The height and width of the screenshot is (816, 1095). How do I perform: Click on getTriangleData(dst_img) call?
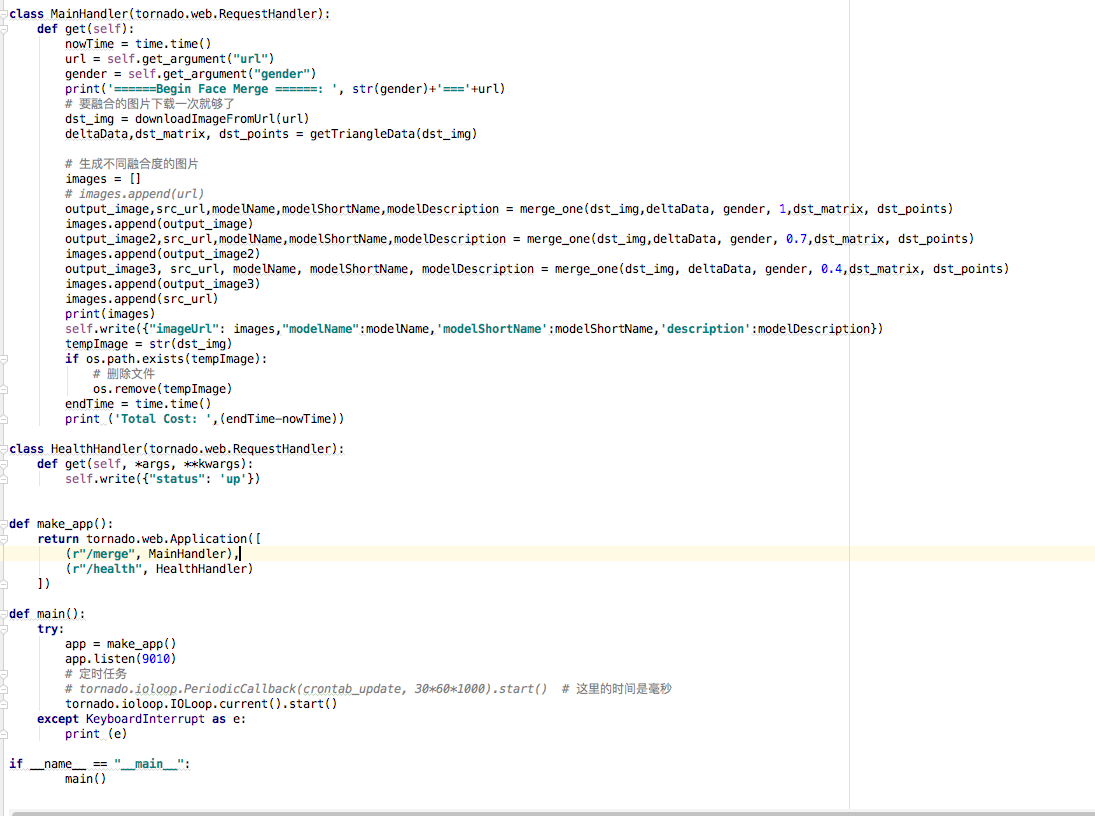(394, 134)
